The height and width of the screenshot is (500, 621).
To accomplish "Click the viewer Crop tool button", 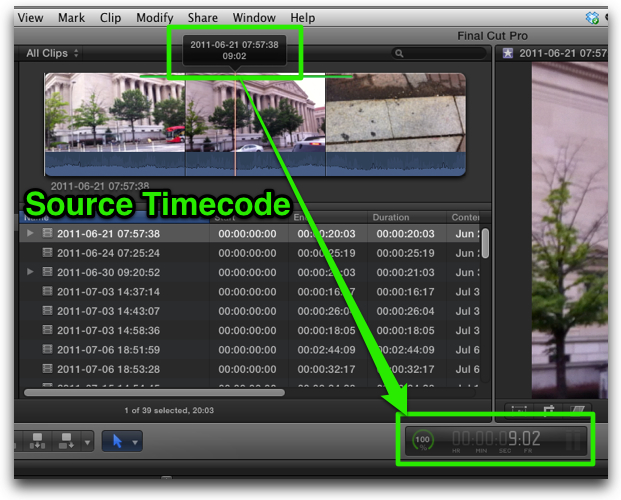I will (x=549, y=409).
